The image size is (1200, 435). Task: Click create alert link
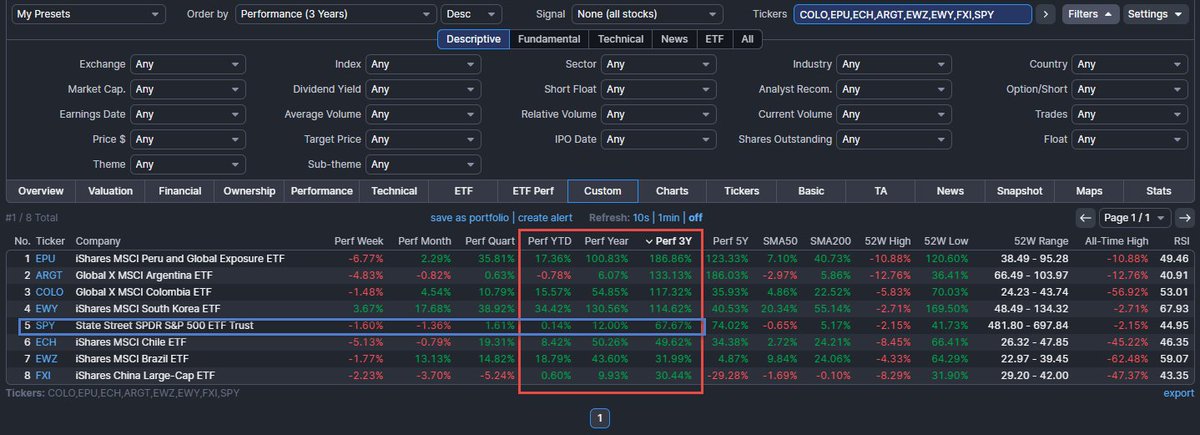[545, 217]
